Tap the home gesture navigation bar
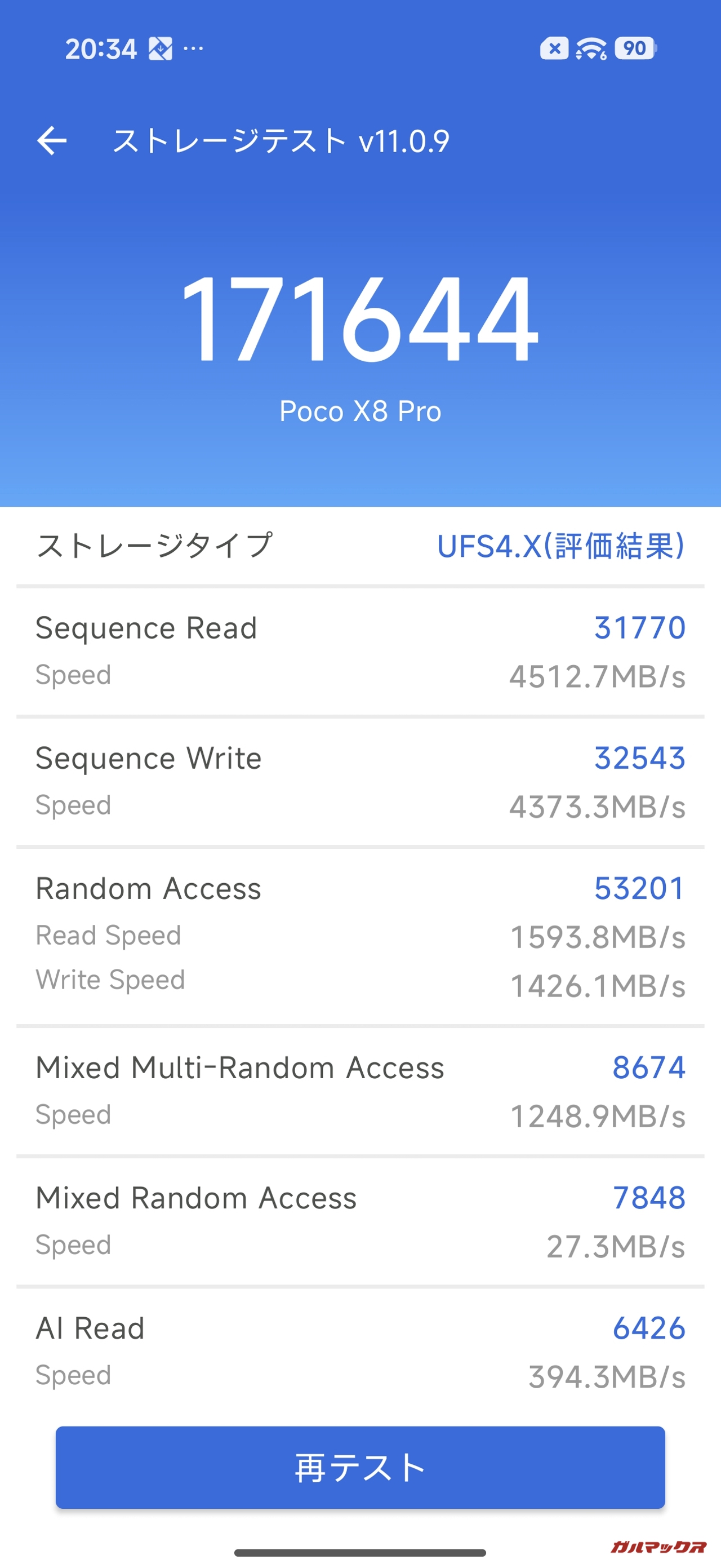This screenshot has width=721, height=1568. coord(360,1552)
